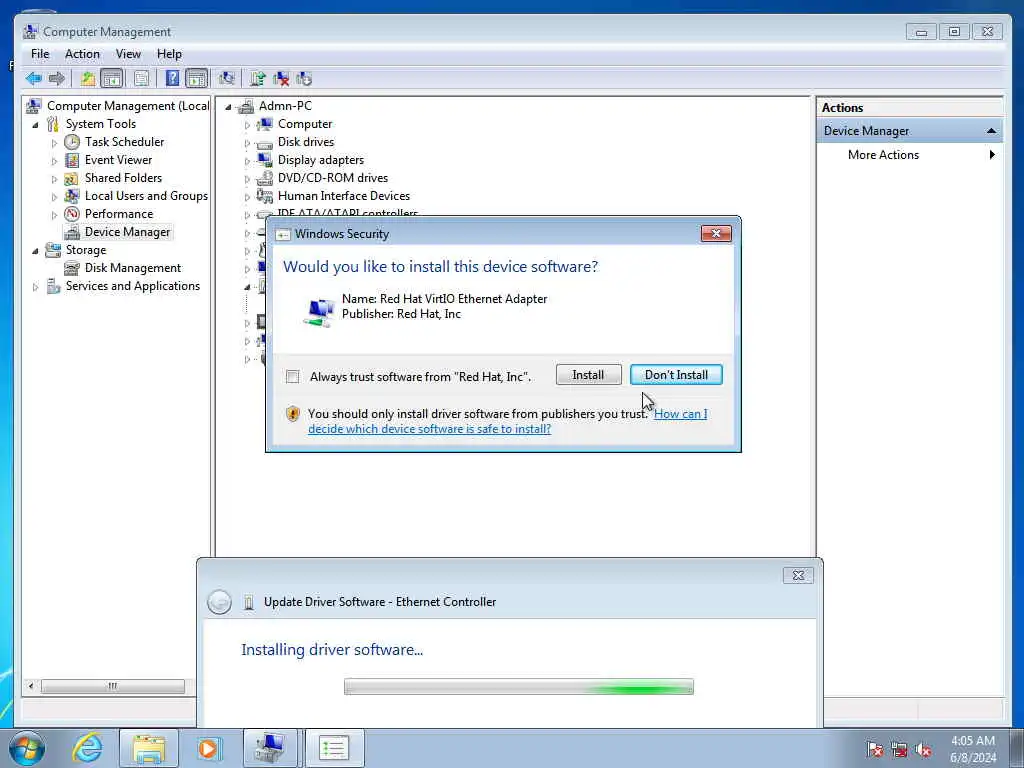The height and width of the screenshot is (768, 1024).
Task: Click the network tray icon
Action: tap(899, 749)
